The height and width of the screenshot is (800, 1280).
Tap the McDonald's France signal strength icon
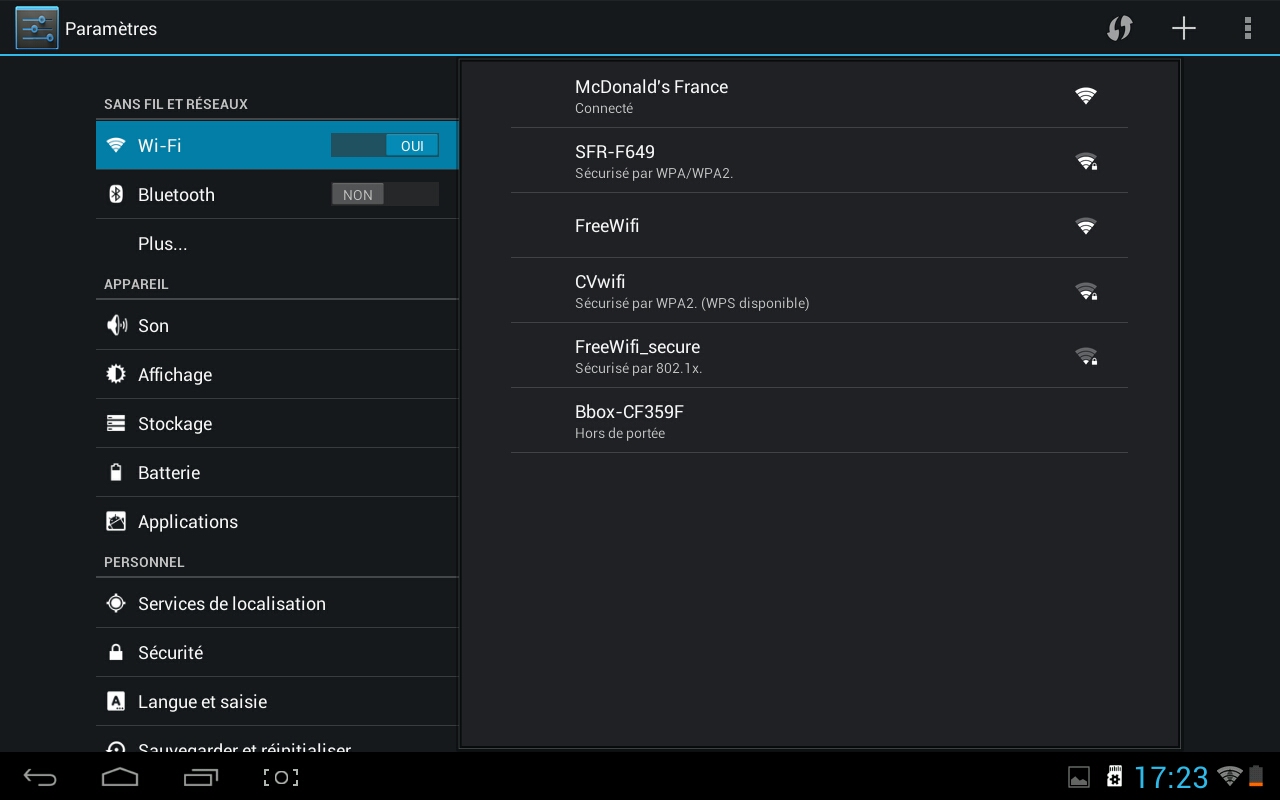coord(1086,95)
